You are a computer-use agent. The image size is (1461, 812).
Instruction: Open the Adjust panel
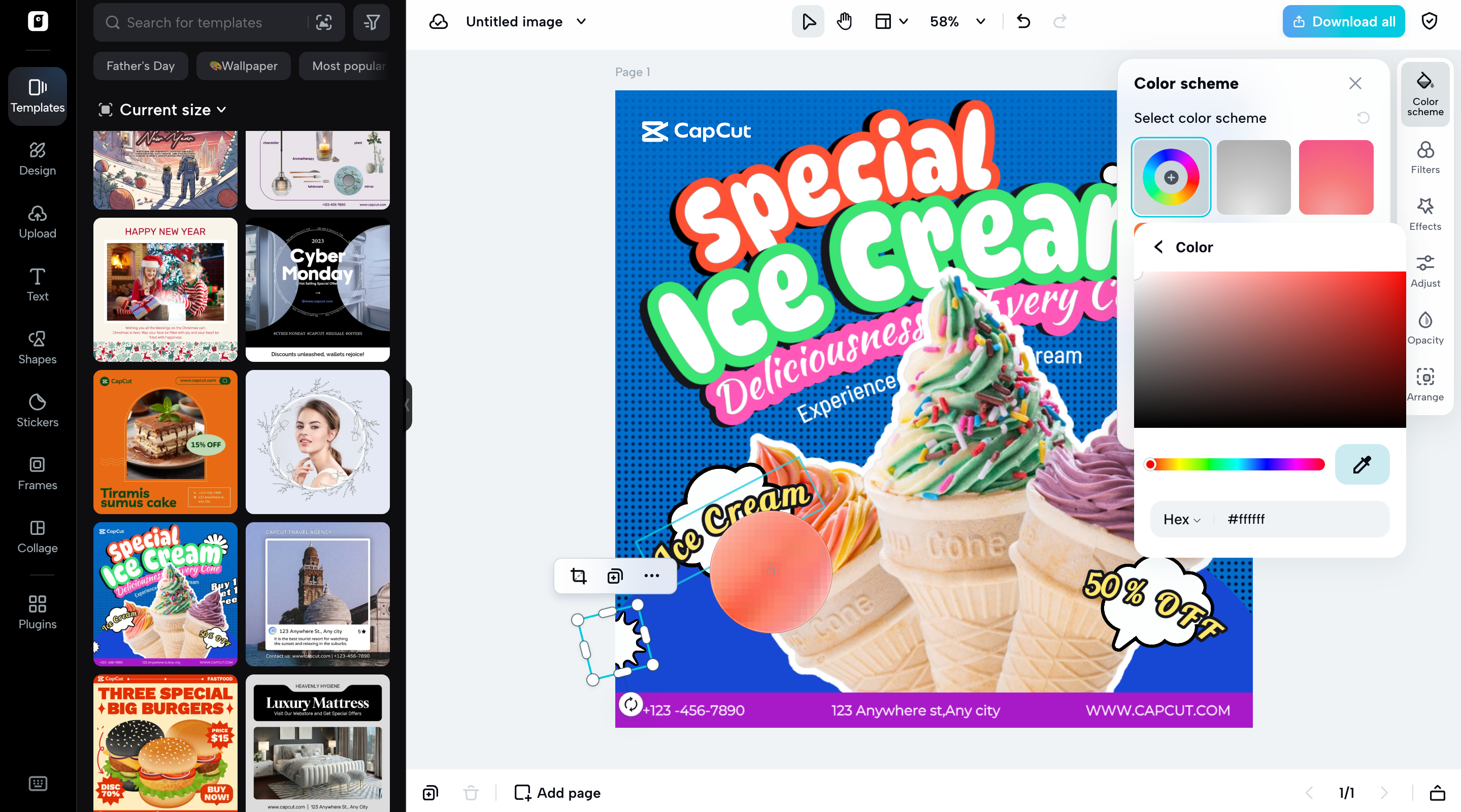pos(1425,271)
